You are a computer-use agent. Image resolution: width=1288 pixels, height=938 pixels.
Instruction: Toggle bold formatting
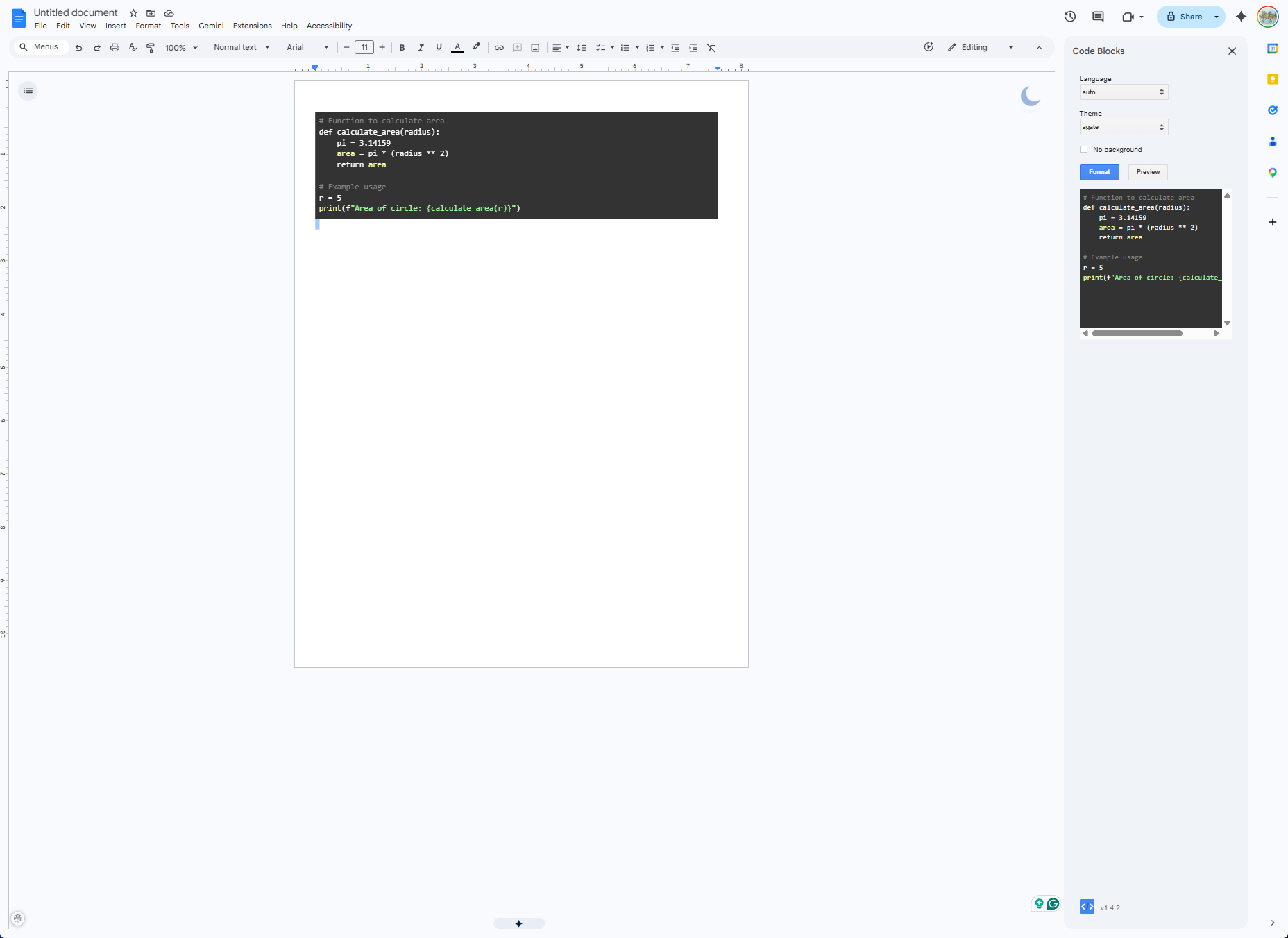402,48
